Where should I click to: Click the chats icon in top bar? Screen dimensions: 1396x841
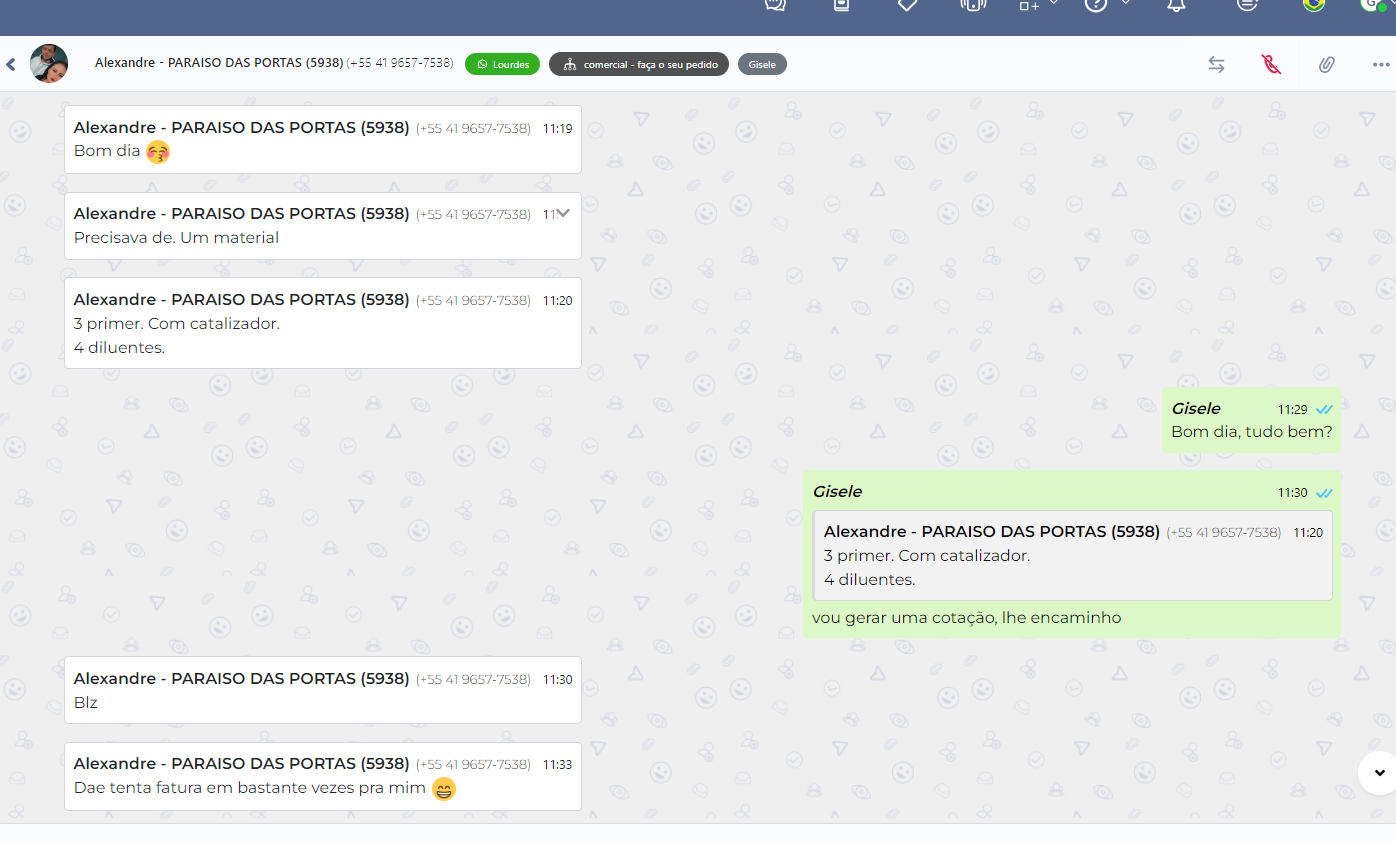(775, 5)
